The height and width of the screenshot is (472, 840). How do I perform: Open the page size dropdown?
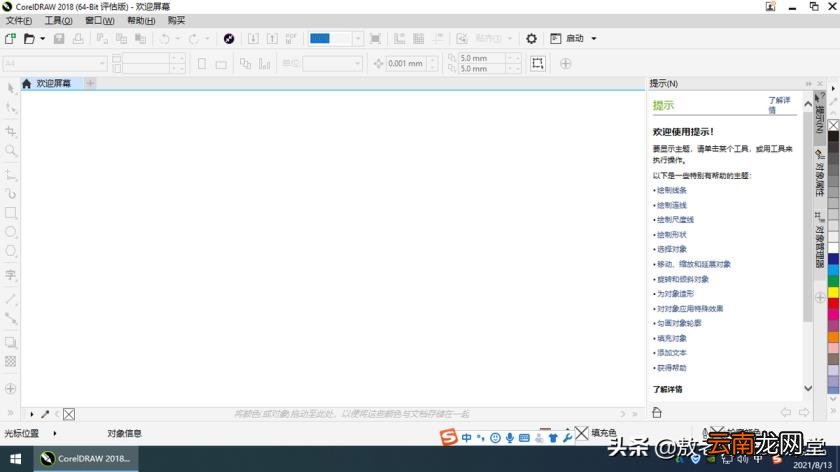(x=102, y=63)
